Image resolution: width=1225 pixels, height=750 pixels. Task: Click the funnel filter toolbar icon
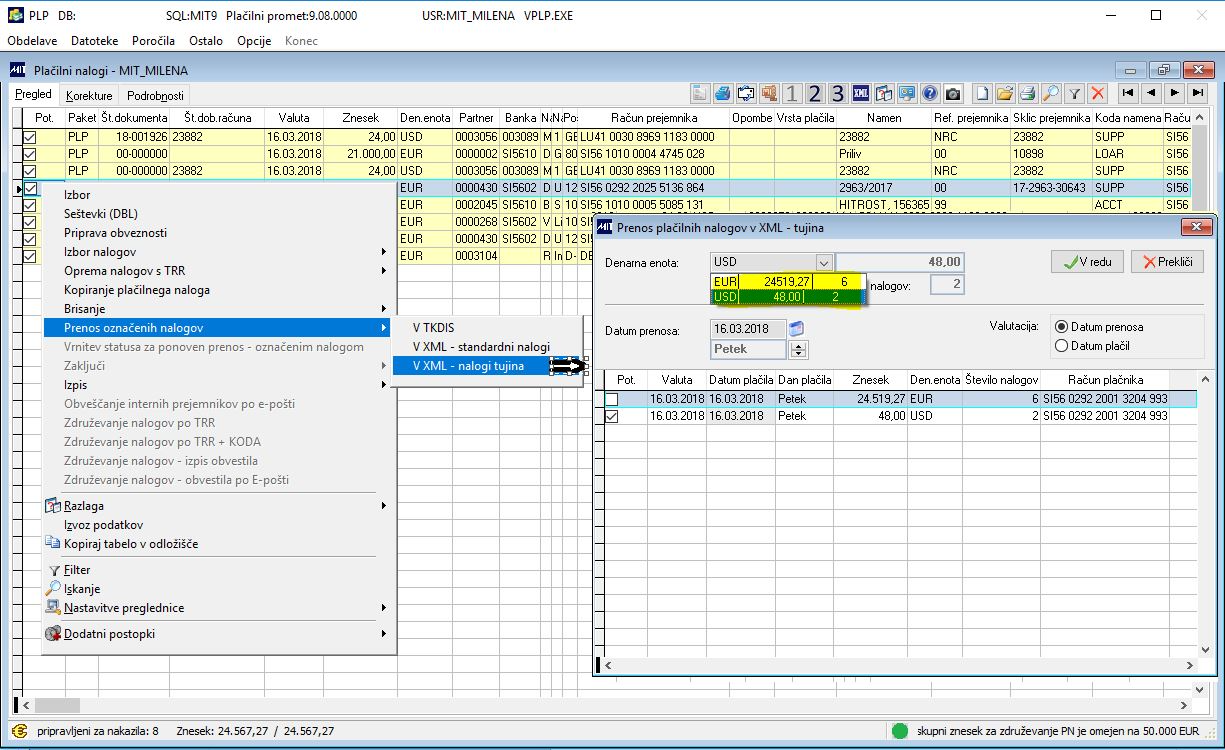[x=1074, y=94]
